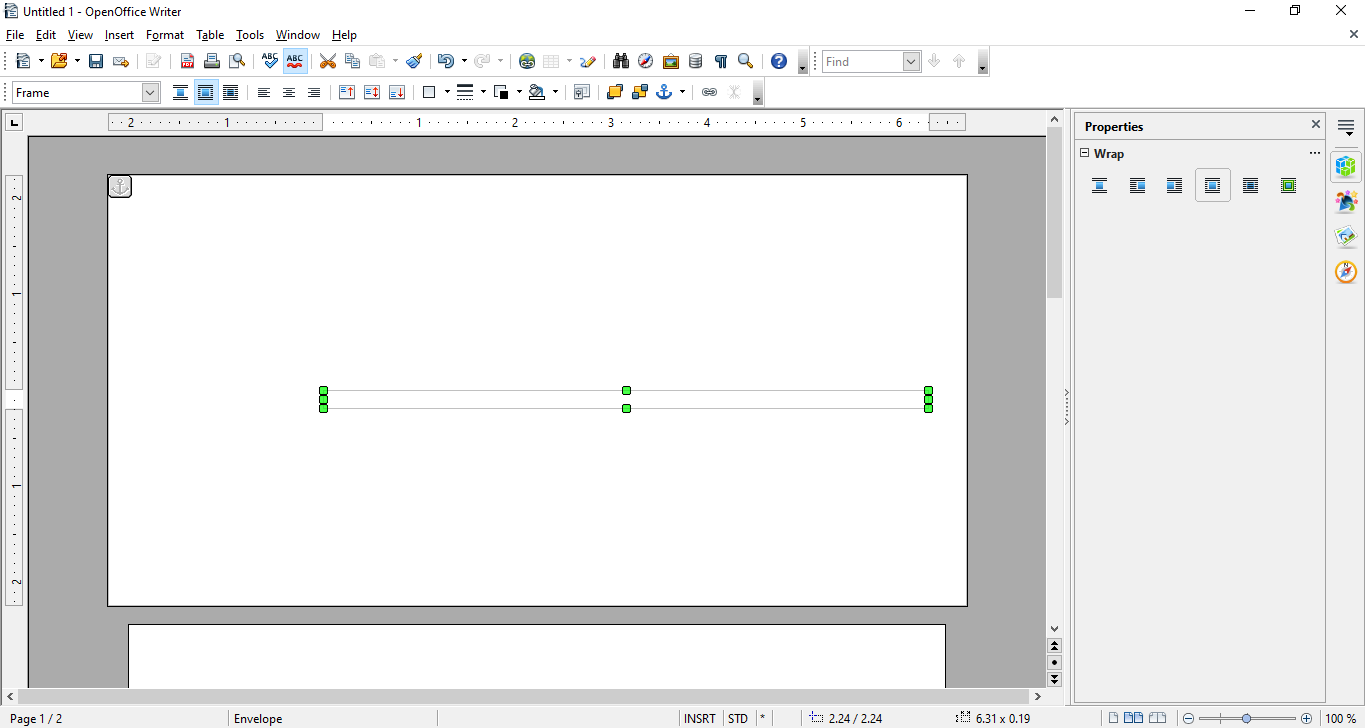Click the zoom slider handle

[1246, 718]
